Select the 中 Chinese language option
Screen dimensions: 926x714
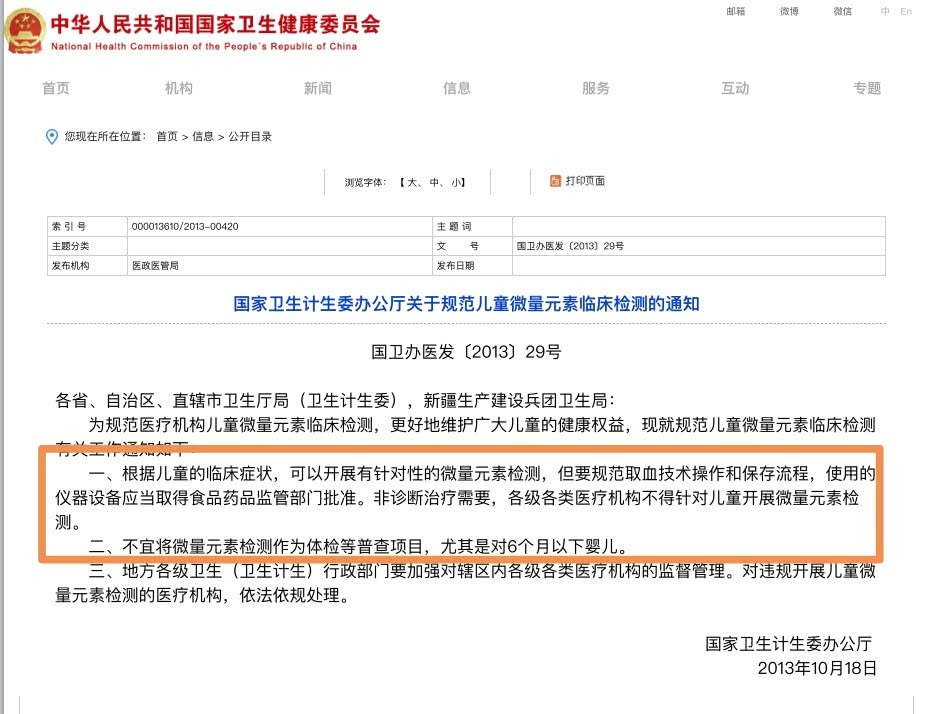884,12
